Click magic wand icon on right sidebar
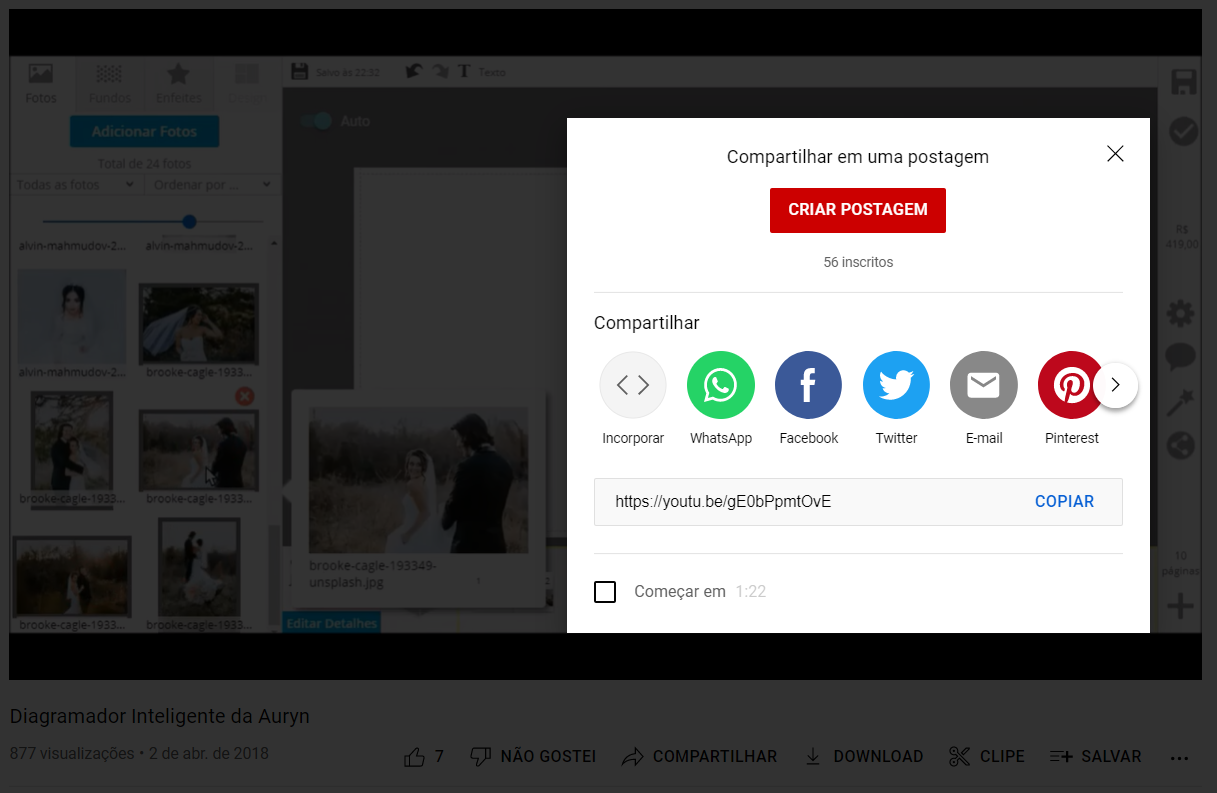This screenshot has width=1217, height=793. click(x=1181, y=402)
